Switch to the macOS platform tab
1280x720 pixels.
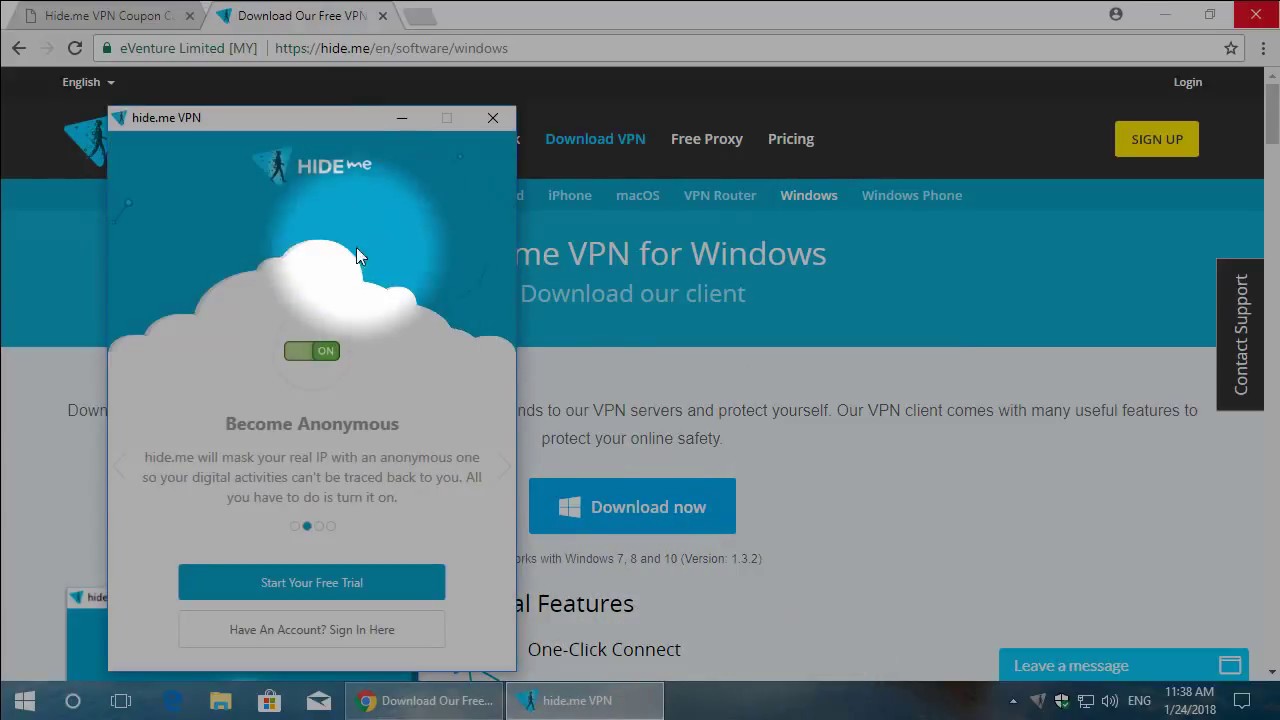click(638, 195)
